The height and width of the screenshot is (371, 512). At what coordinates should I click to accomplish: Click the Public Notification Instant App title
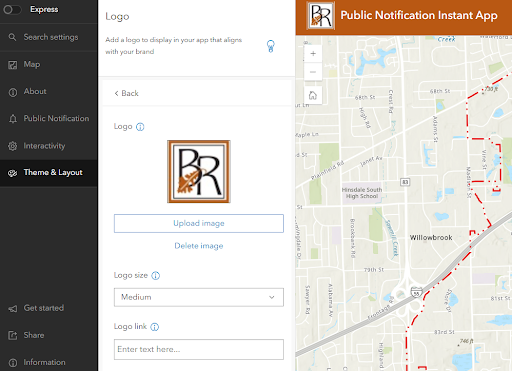point(419,15)
